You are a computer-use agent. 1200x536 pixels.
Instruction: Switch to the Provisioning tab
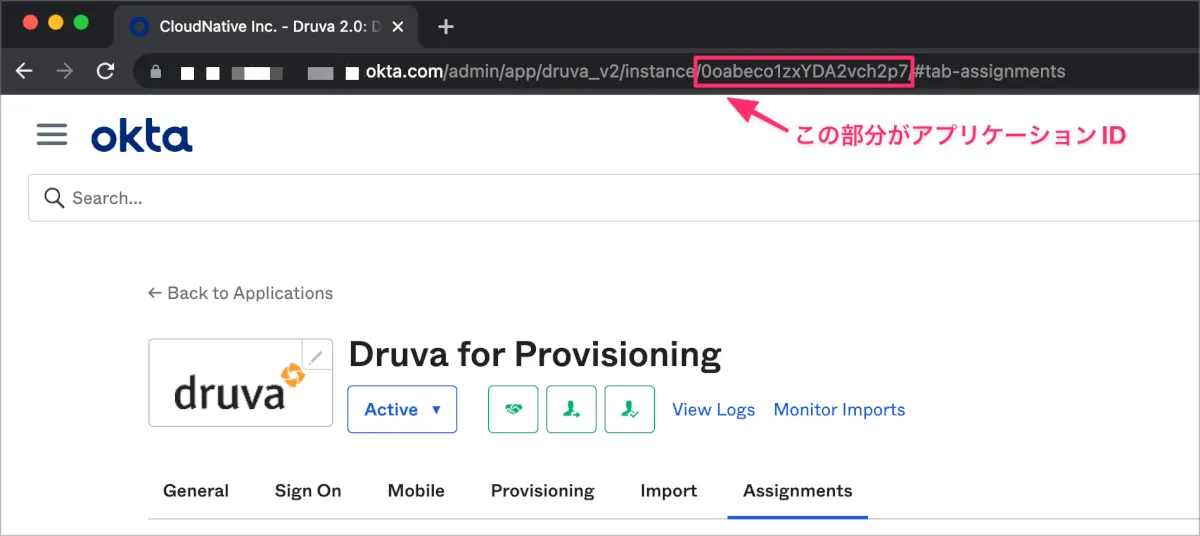(542, 491)
